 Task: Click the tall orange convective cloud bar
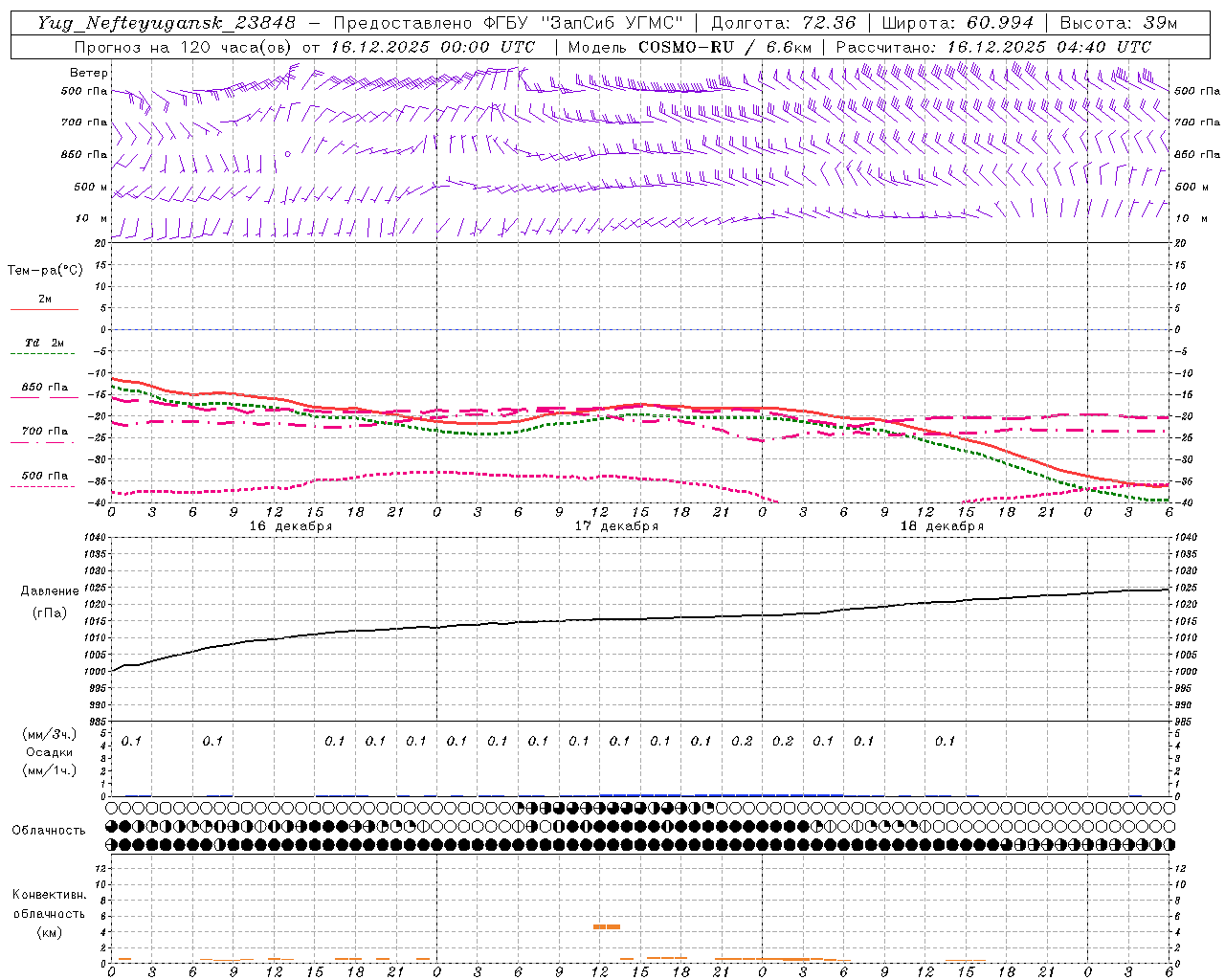tap(606, 926)
